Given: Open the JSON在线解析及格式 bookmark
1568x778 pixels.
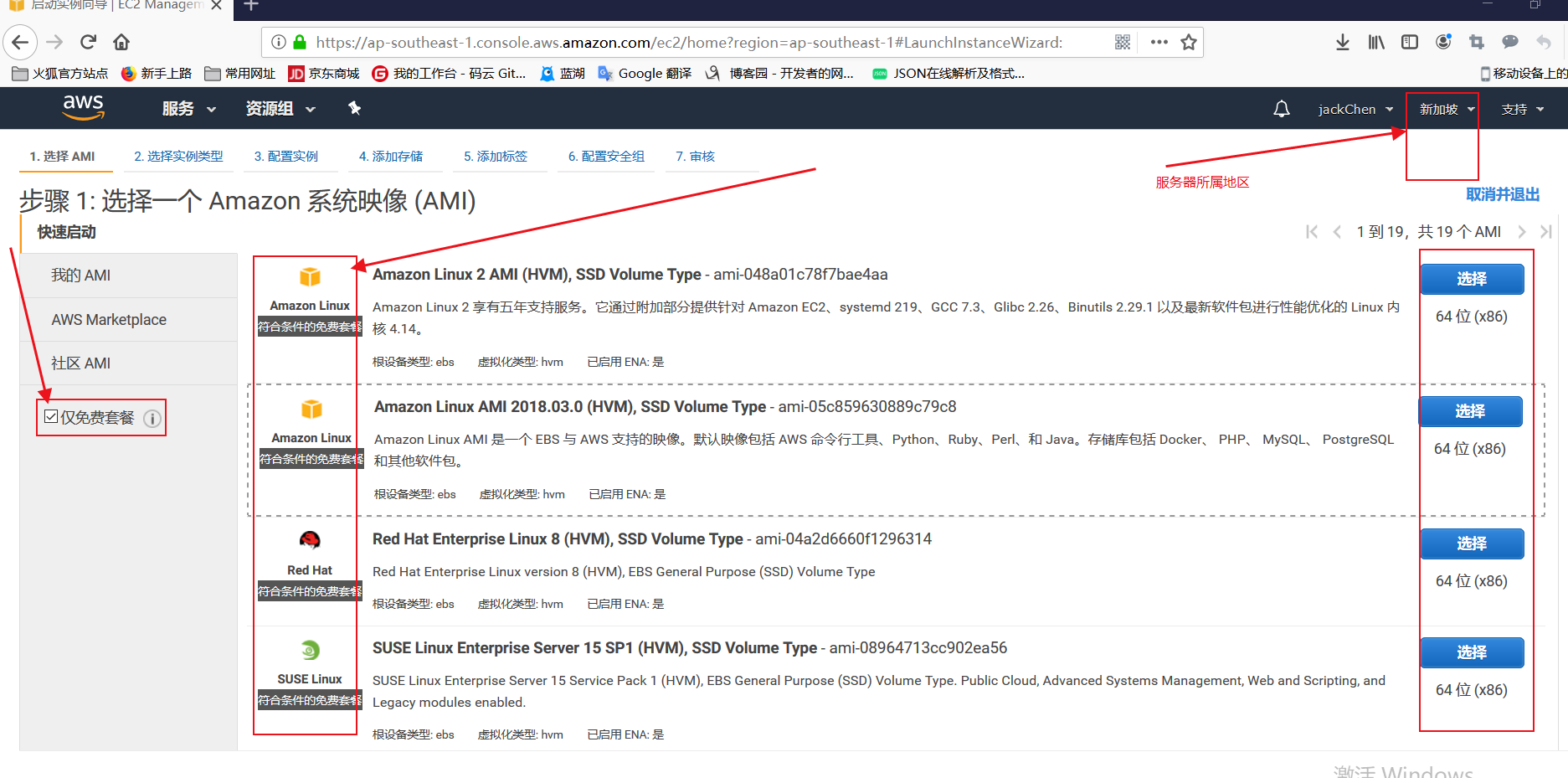Looking at the screenshot, I should 949,74.
